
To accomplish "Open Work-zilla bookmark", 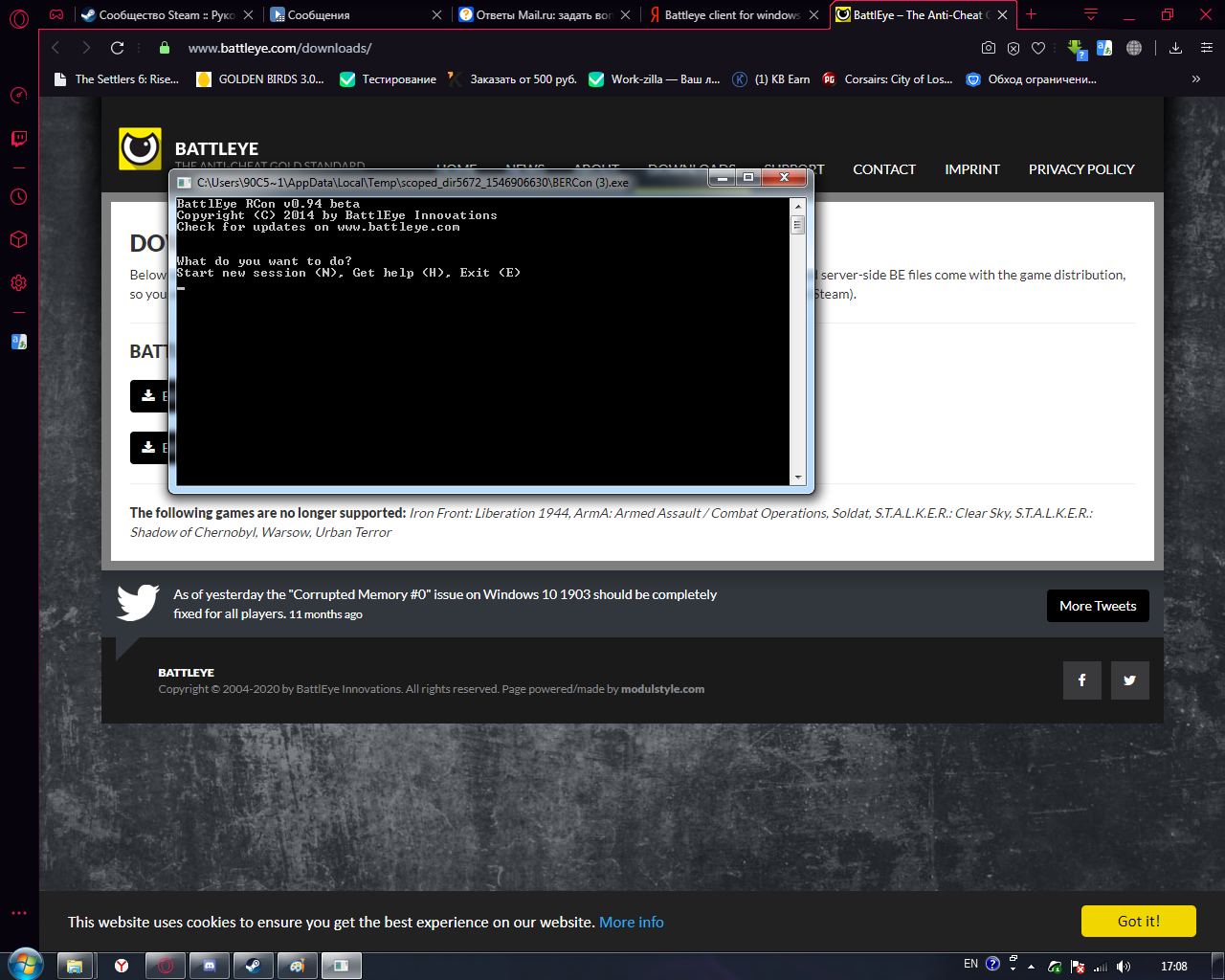I will [x=655, y=79].
